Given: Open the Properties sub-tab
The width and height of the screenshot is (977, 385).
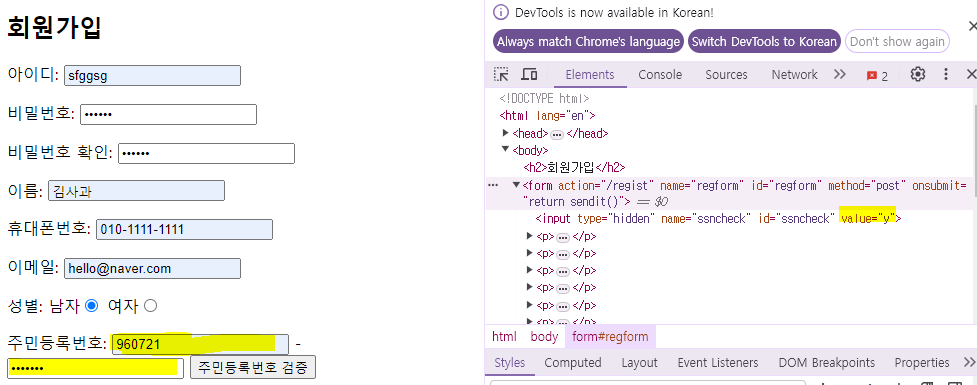Looking at the screenshot, I should click(x=922, y=363).
